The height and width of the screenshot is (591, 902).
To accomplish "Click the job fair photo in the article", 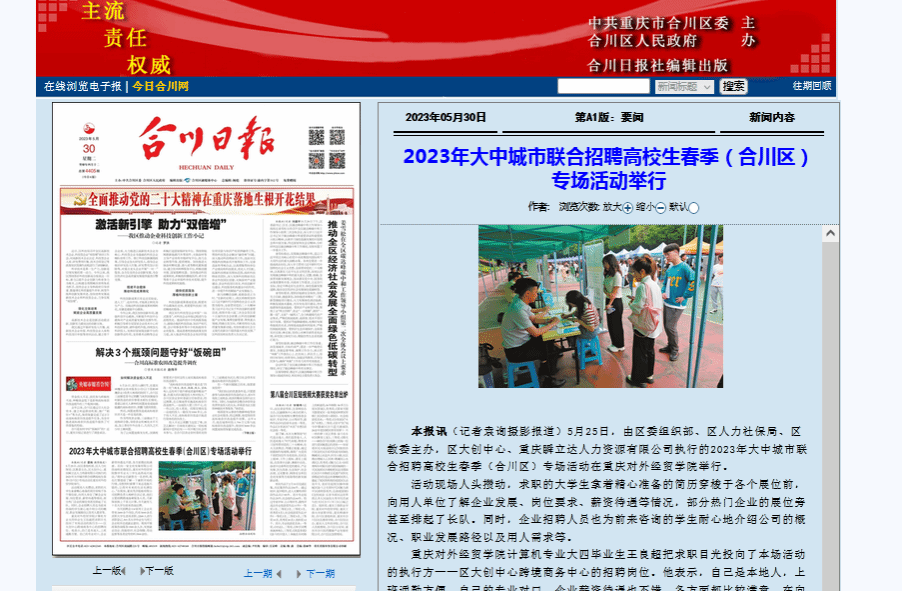I will pos(600,306).
